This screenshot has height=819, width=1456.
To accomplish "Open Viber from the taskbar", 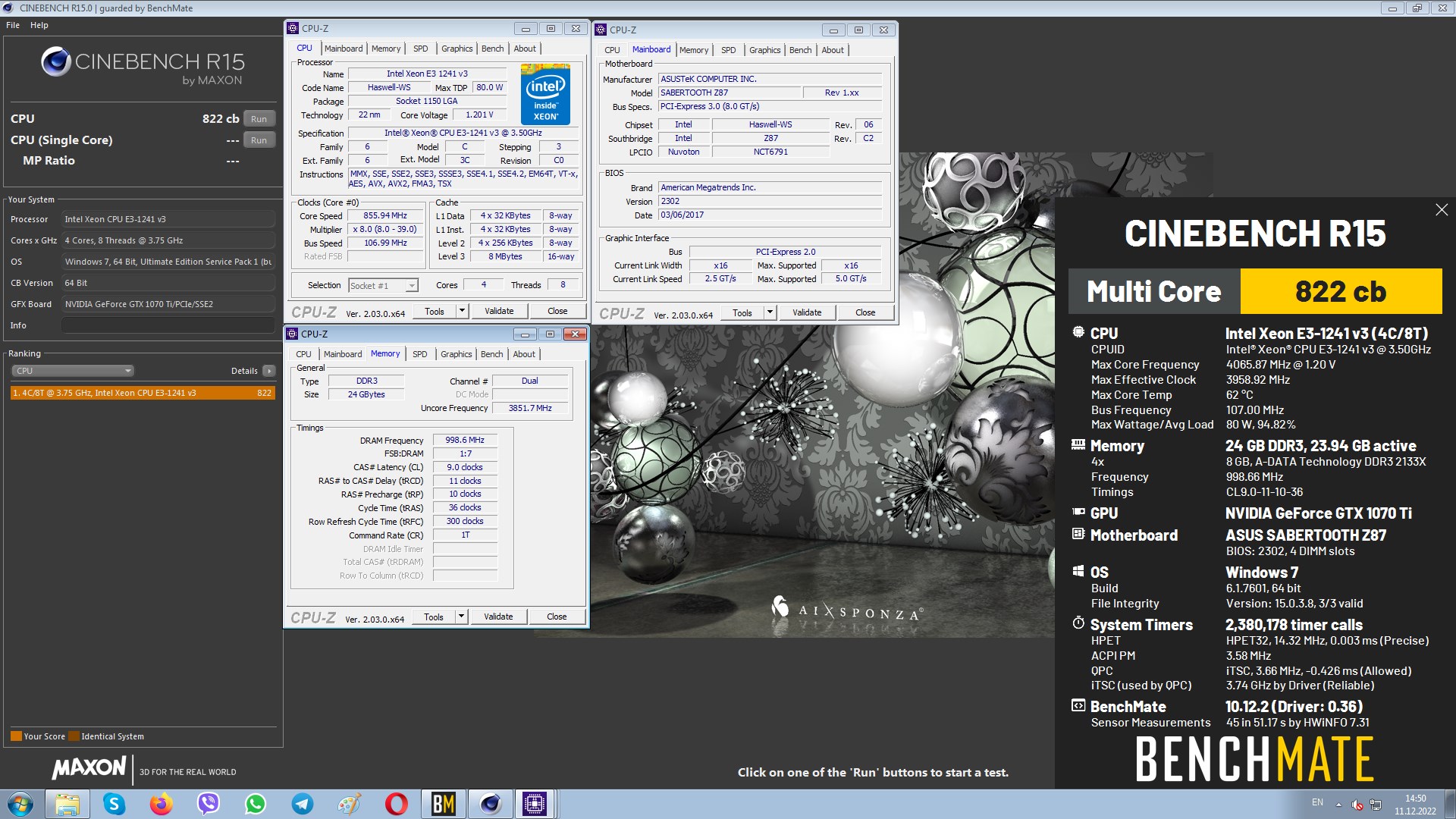I will click(x=208, y=804).
